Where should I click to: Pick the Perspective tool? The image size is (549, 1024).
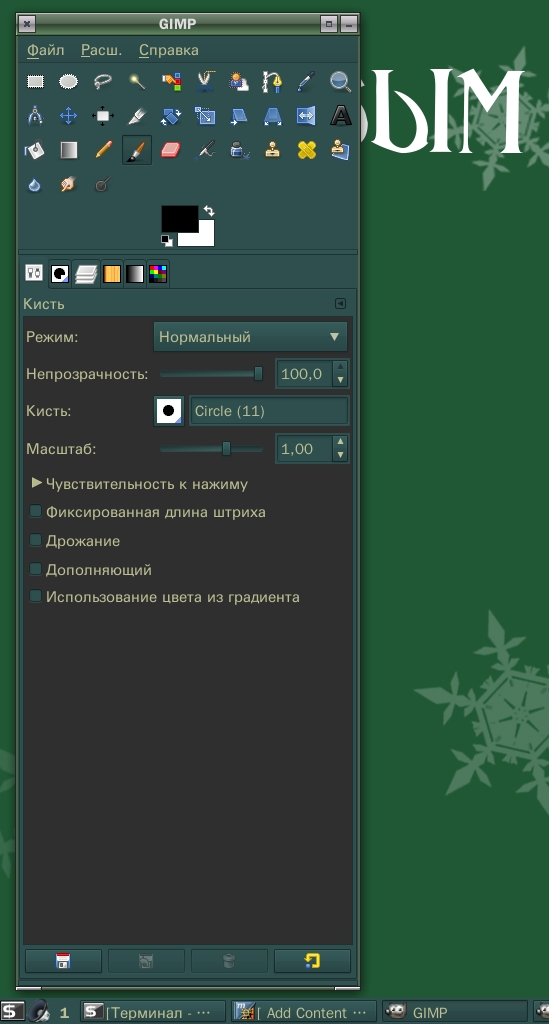pyautogui.click(x=272, y=116)
